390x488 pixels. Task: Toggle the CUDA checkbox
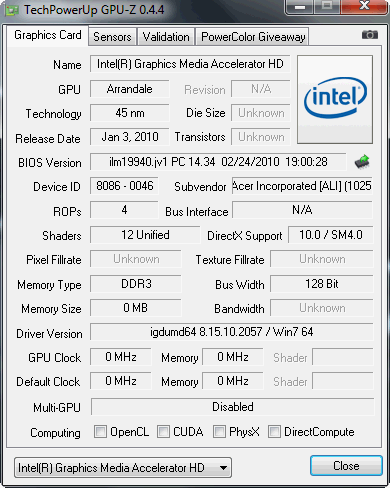pos(163,431)
